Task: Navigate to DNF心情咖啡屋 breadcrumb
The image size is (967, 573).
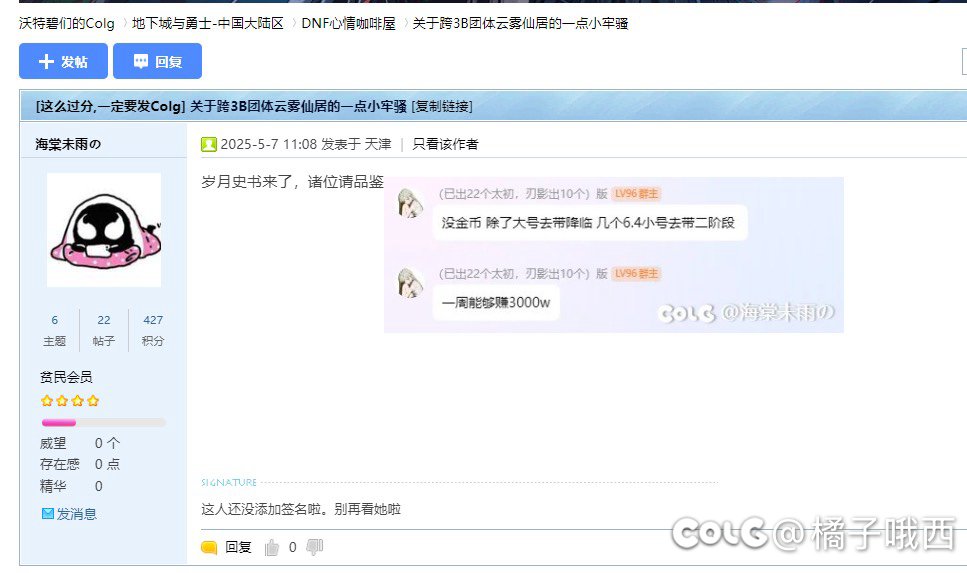Action: [348, 23]
